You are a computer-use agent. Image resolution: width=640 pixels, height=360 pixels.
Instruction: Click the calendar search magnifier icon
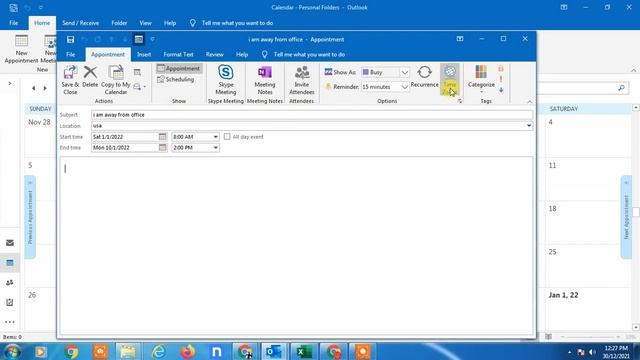pyautogui.click(x=621, y=88)
